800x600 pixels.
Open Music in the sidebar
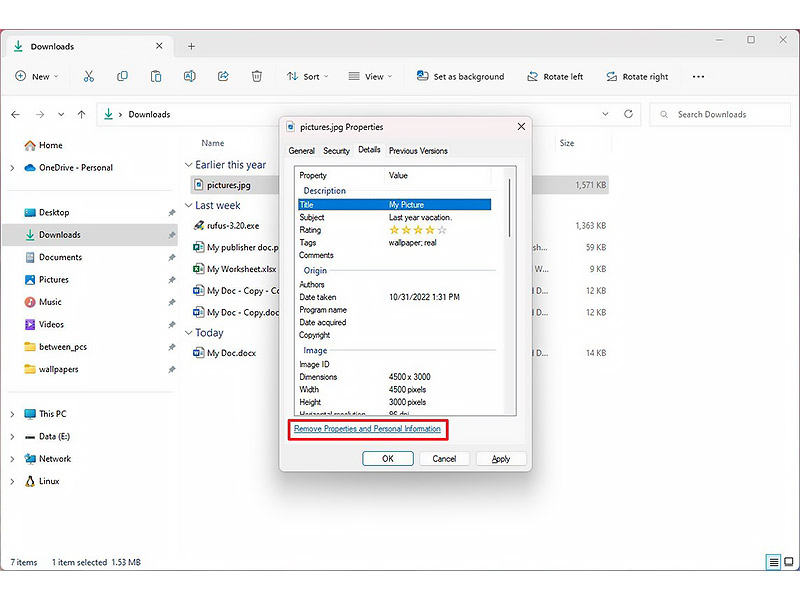(49, 302)
